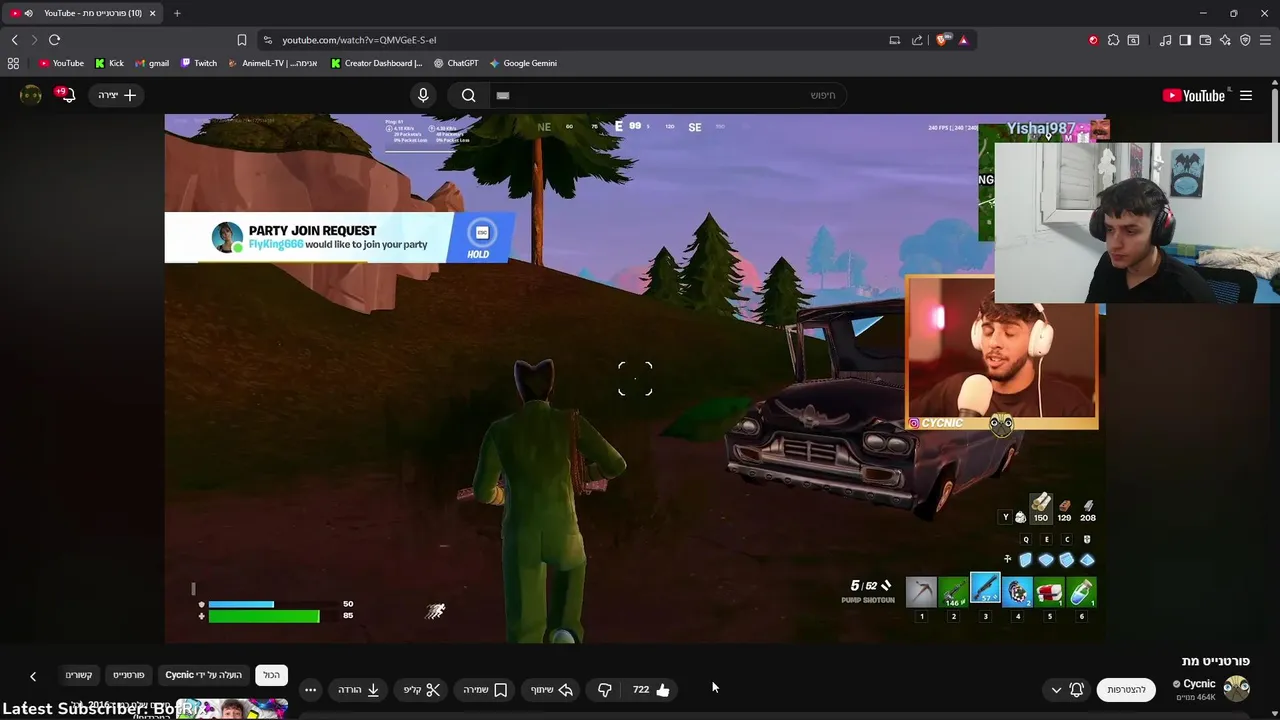
Task: Open the apps grid in bookmarks bar
Action: pos(13,63)
